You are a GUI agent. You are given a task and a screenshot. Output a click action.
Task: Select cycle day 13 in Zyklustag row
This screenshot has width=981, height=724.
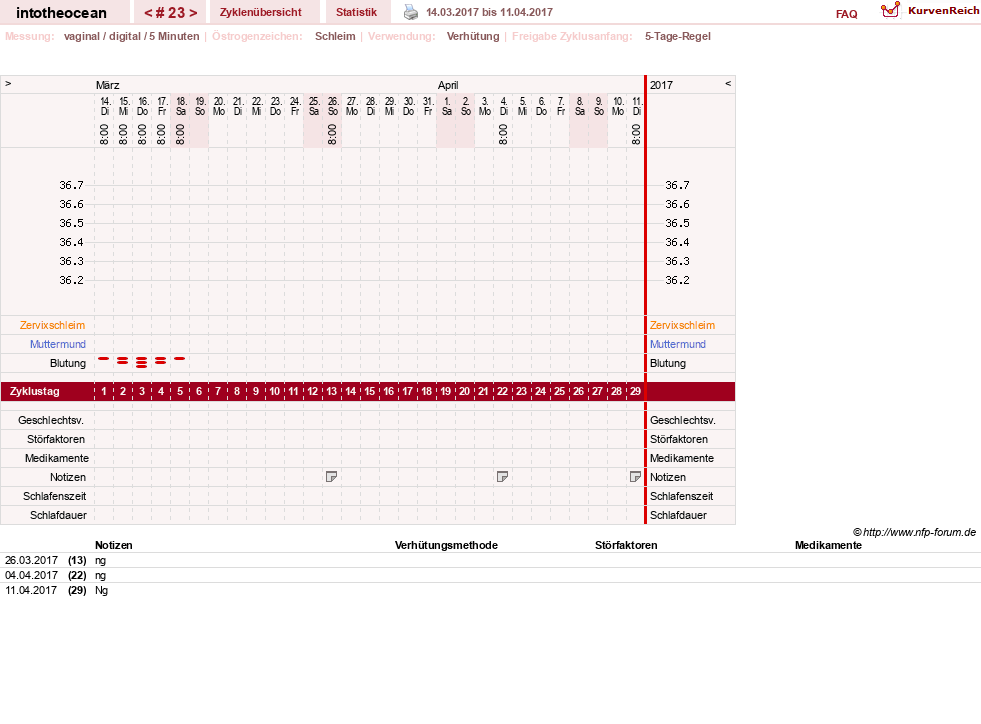[332, 391]
